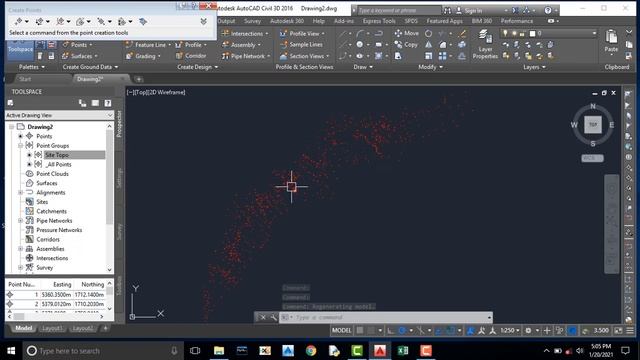Switch to the Start file tab
This screenshot has width=640, height=360.
[25, 79]
